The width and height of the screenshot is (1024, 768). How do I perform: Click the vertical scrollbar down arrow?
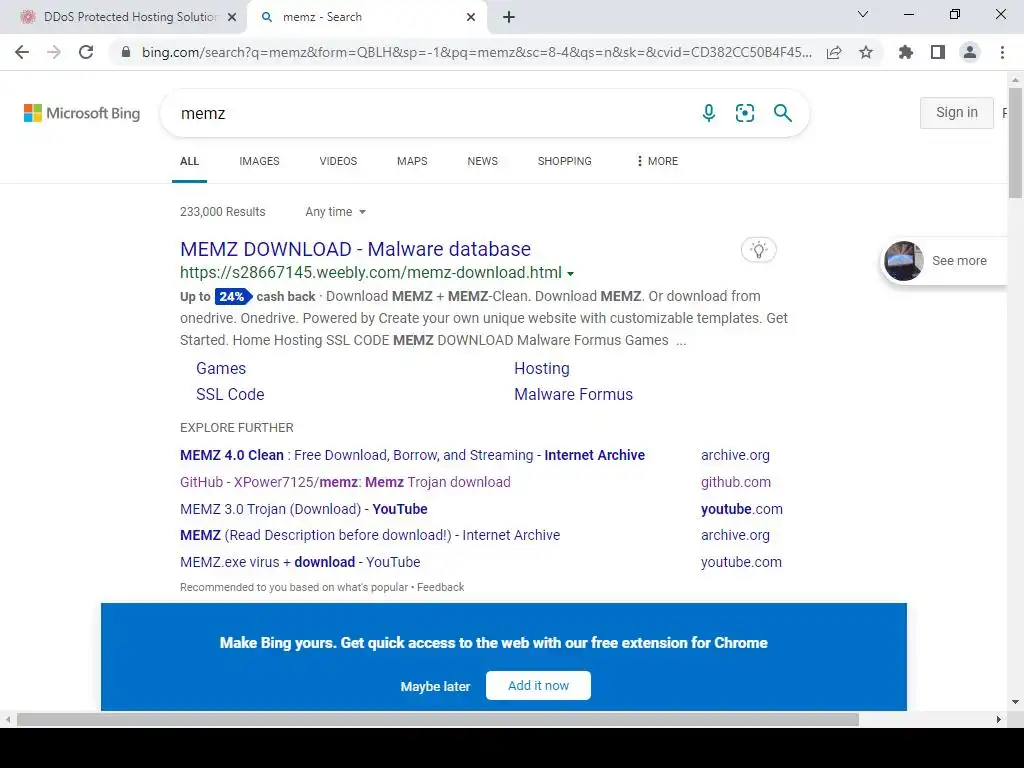tap(1016, 702)
